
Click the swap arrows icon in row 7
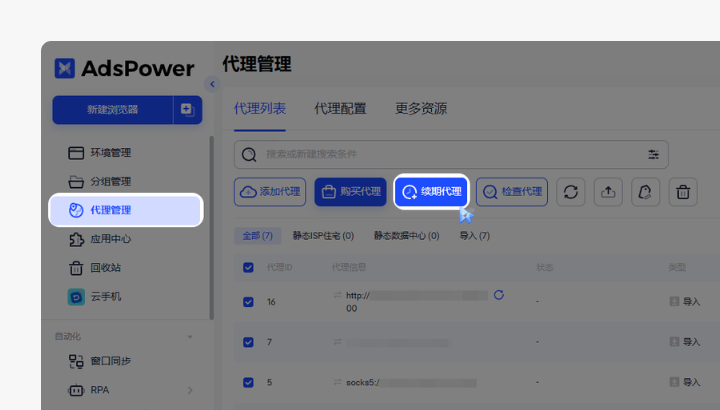click(338, 342)
